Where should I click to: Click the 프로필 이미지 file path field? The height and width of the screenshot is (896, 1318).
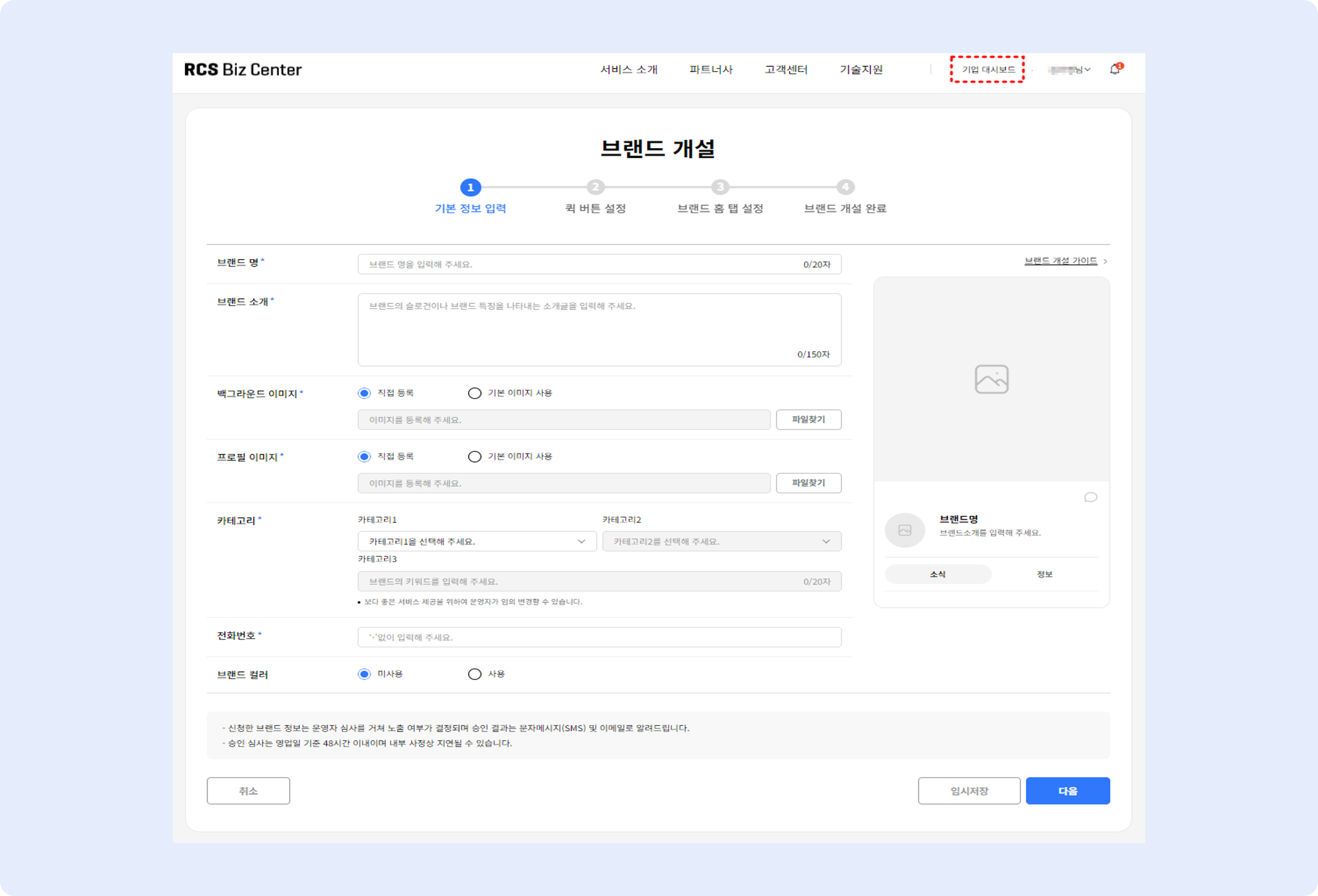tap(564, 483)
